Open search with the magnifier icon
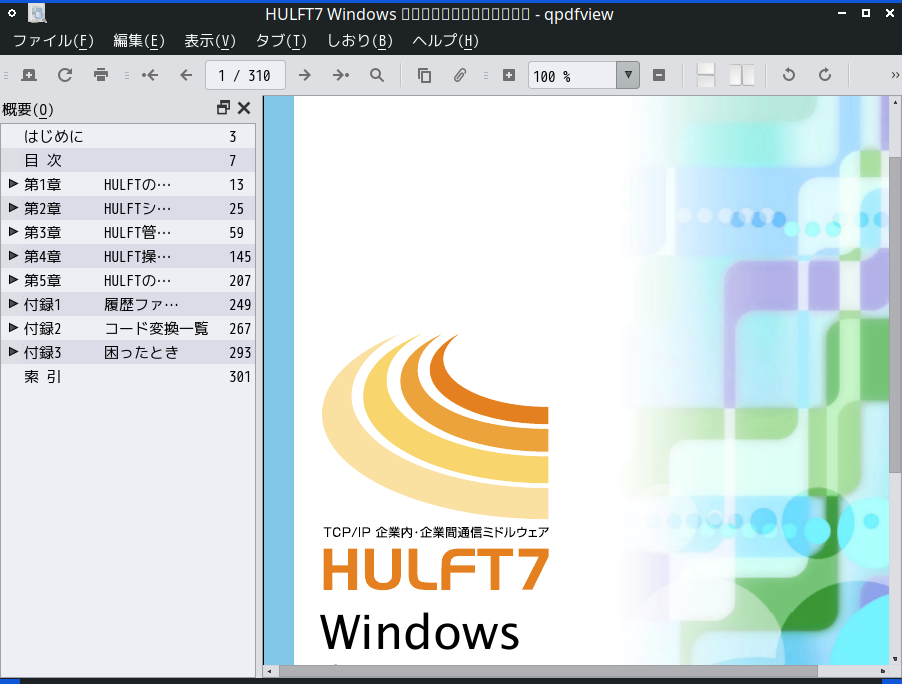Viewport: 902px width, 684px height. [x=377, y=75]
